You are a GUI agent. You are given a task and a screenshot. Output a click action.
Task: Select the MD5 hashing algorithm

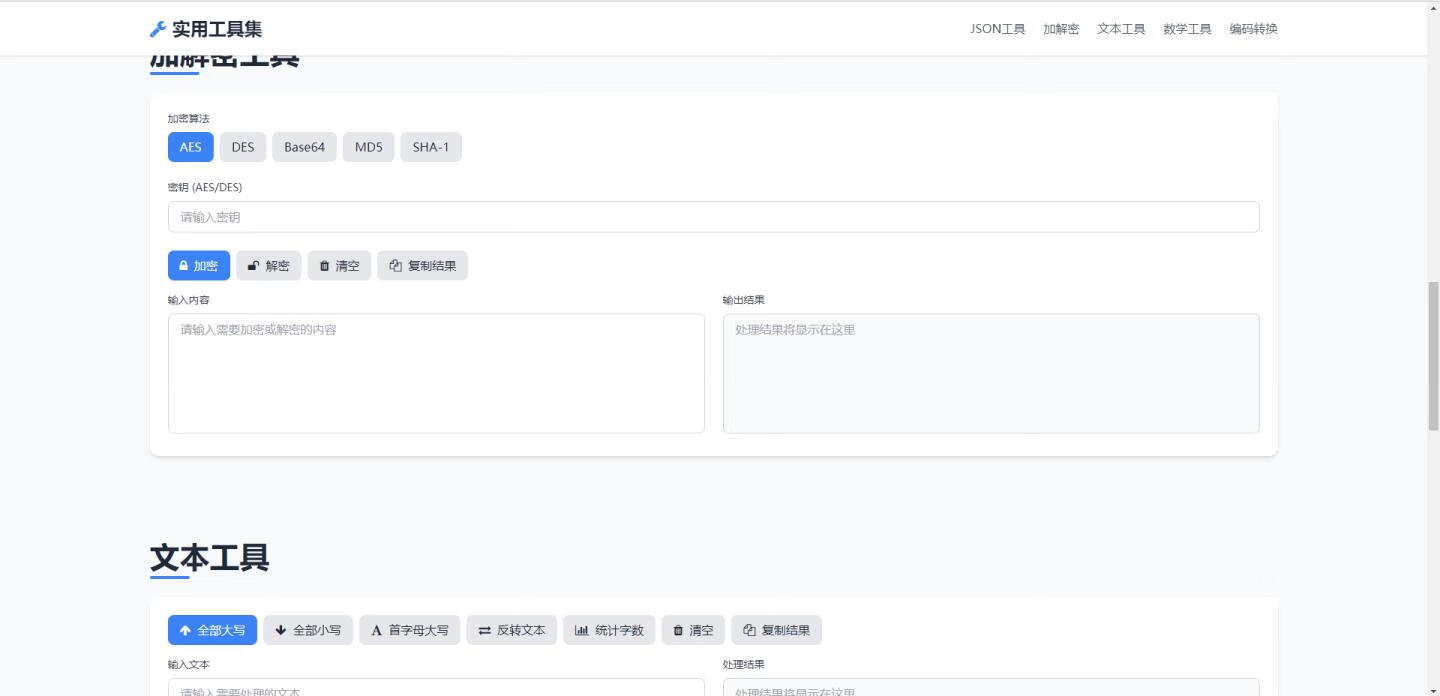368,147
